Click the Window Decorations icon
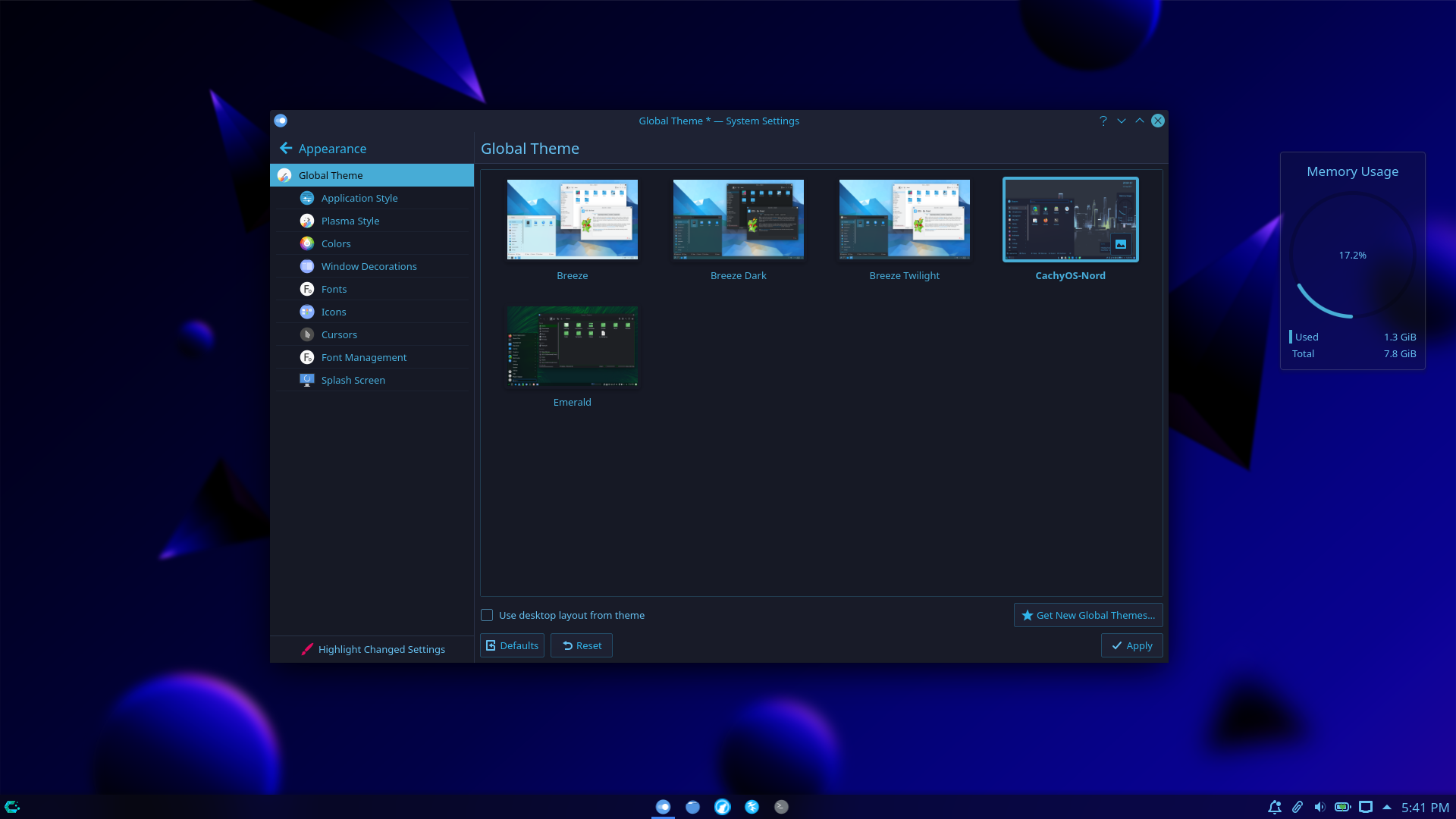 [x=306, y=266]
